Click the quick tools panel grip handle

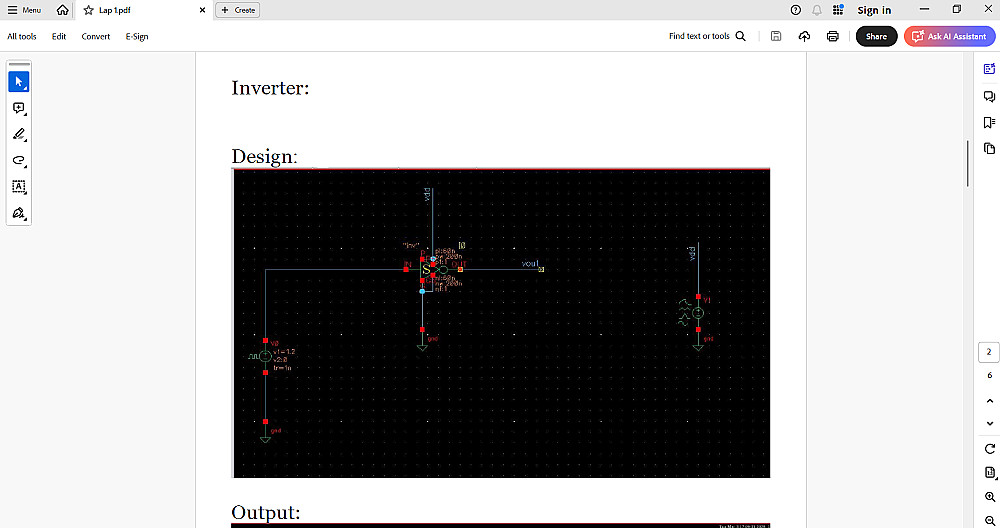click(19, 64)
